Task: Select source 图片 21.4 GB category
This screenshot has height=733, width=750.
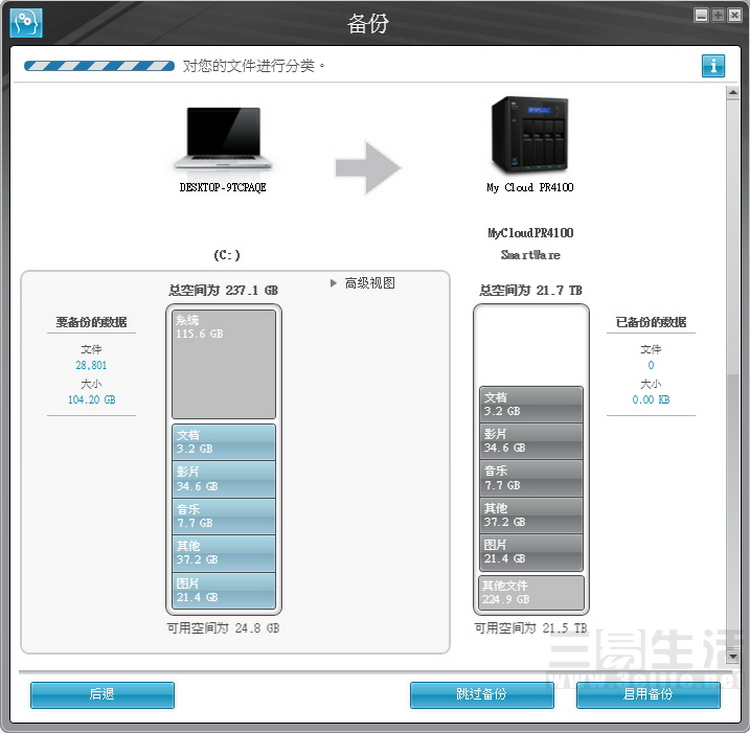Action: pos(223,591)
